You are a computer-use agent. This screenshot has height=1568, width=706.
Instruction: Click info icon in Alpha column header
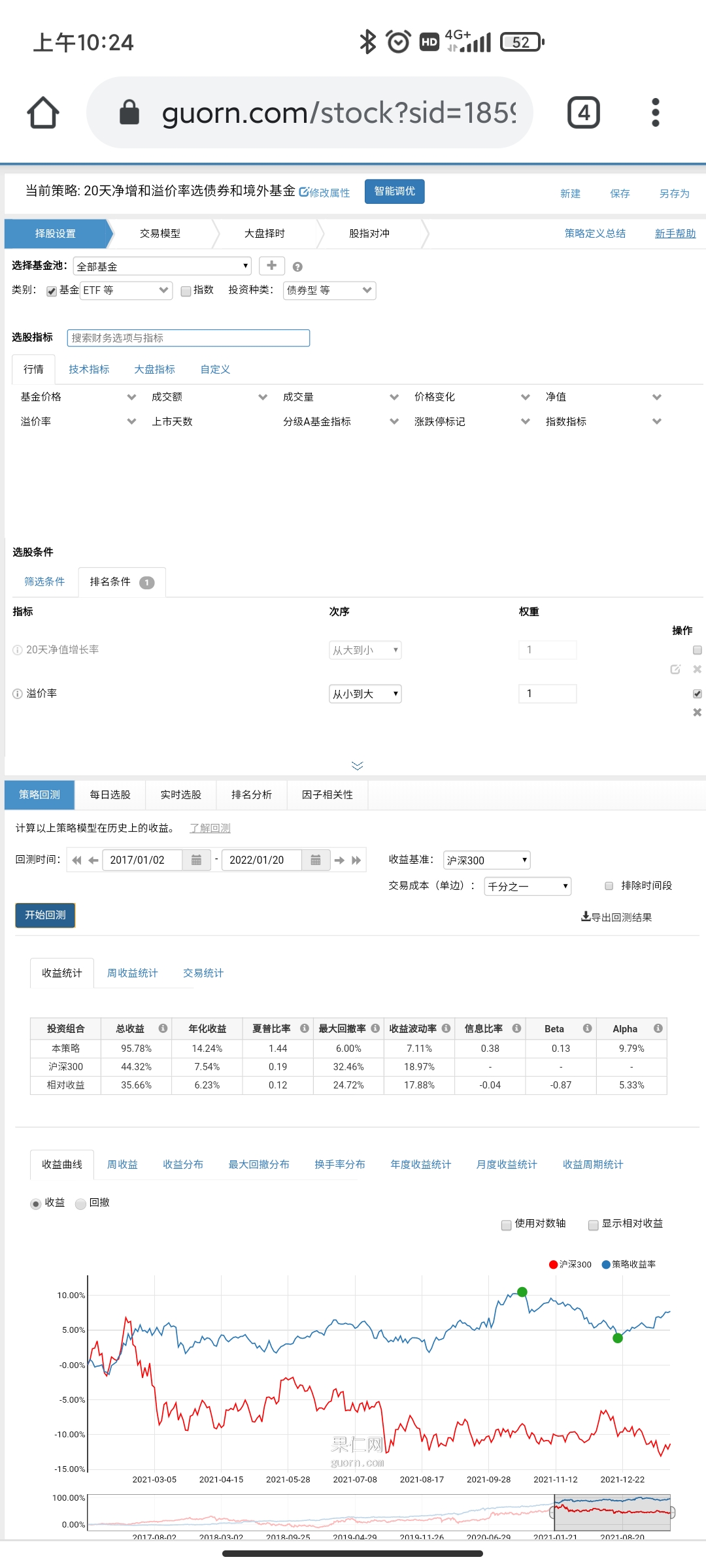(x=658, y=1028)
